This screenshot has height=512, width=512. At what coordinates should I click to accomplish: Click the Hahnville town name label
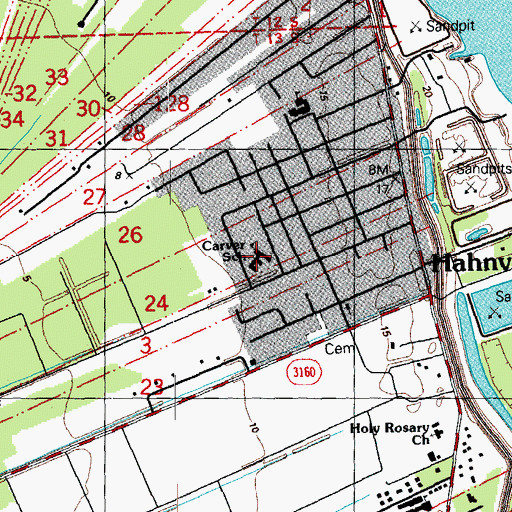click(x=472, y=264)
